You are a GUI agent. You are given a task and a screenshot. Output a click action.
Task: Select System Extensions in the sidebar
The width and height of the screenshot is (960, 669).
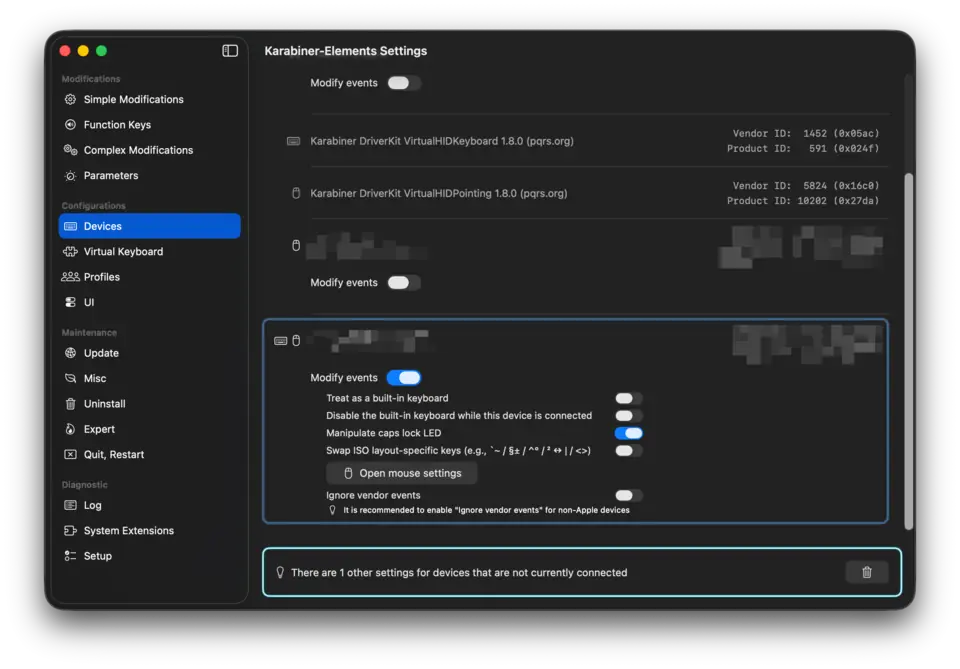[x=149, y=531]
